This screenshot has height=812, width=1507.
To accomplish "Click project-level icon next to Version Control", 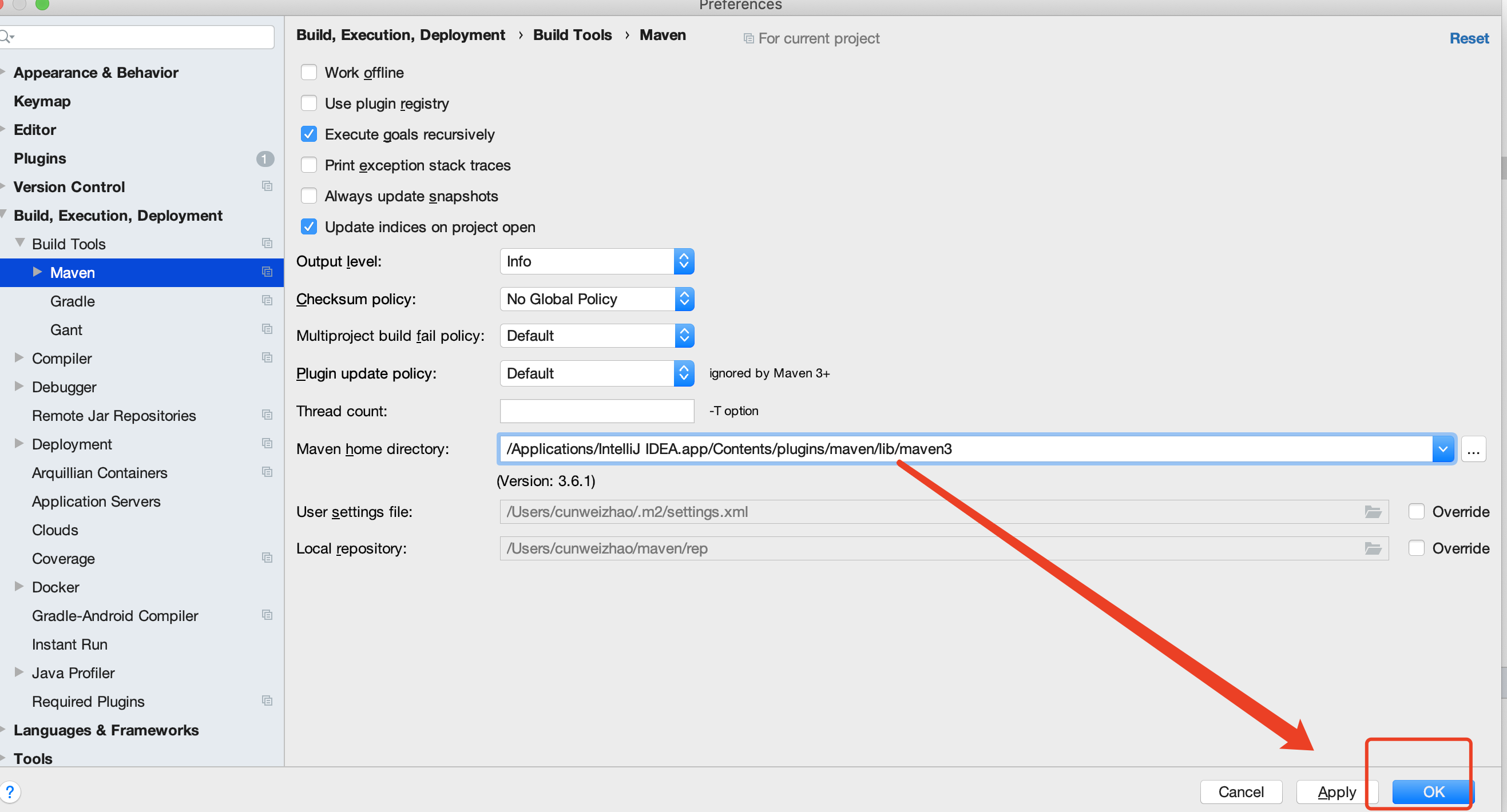I will pos(267,186).
